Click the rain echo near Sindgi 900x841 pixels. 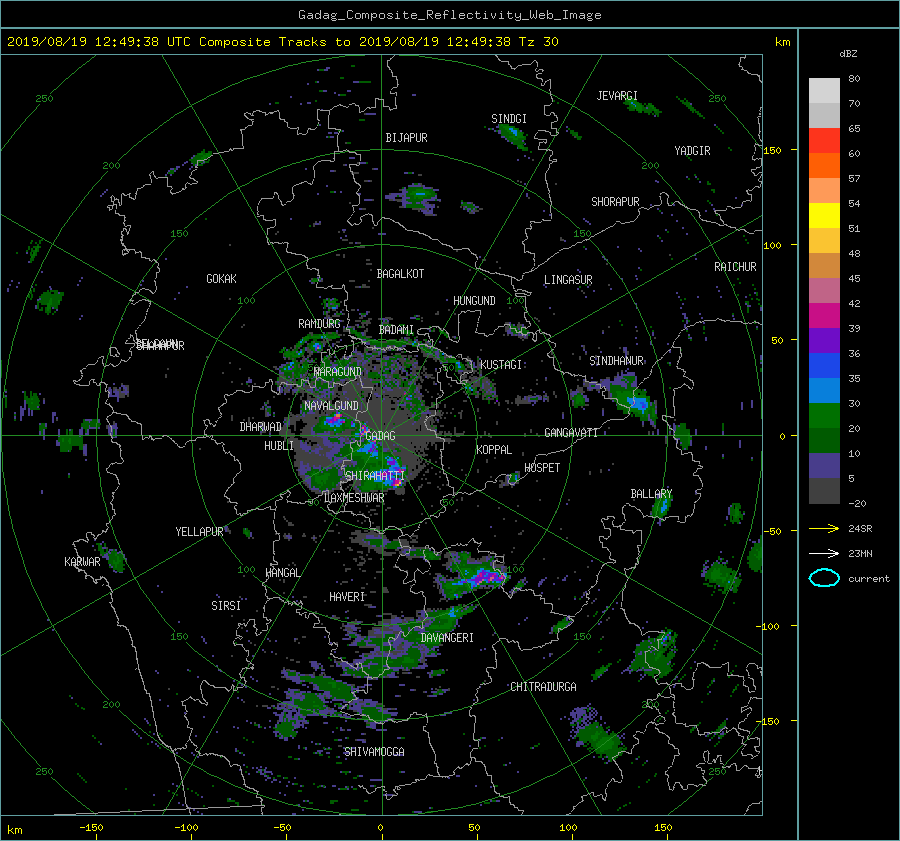coord(511,135)
